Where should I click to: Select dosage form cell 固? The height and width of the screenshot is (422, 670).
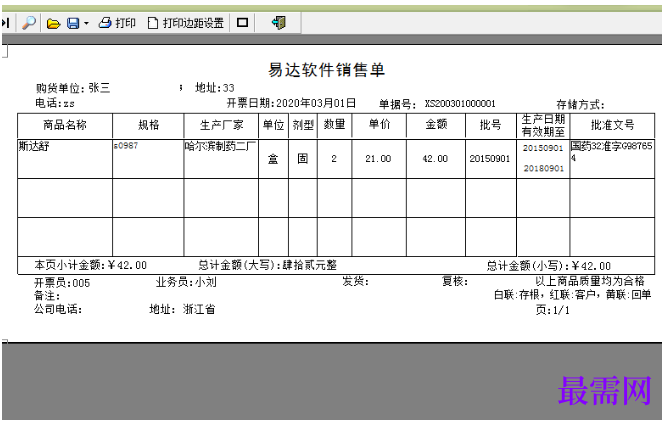pyautogui.click(x=303, y=158)
